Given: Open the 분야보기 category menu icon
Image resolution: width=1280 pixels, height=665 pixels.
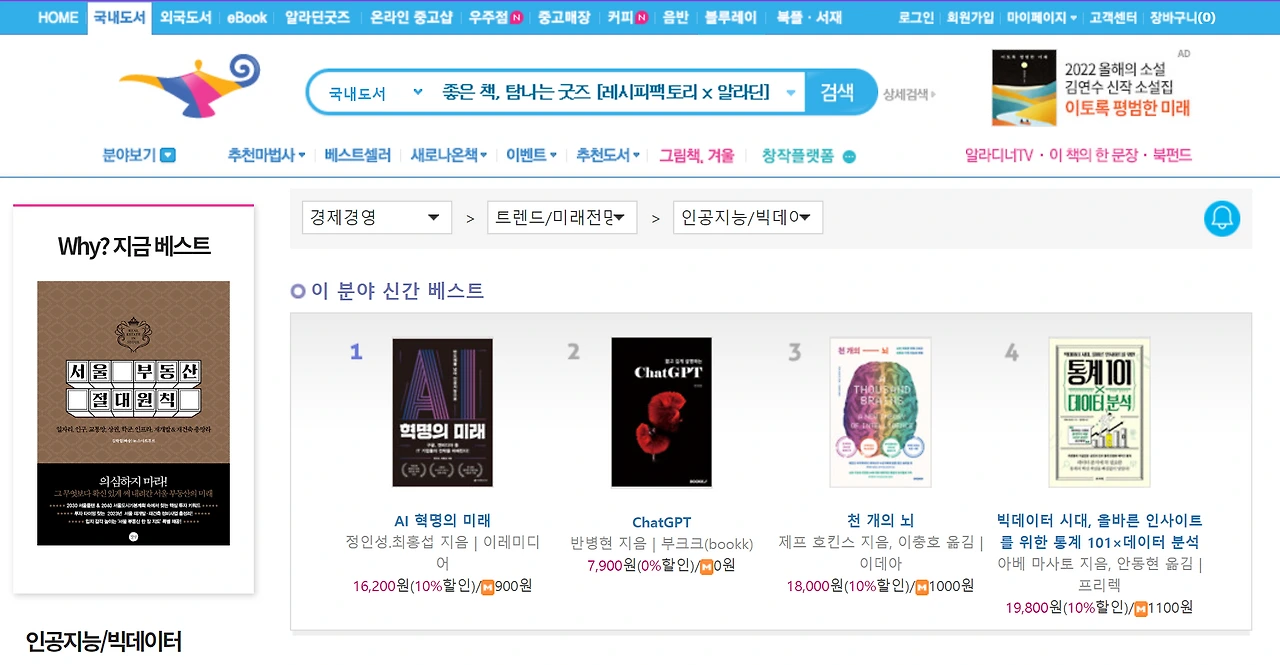Looking at the screenshot, I should click(x=168, y=155).
